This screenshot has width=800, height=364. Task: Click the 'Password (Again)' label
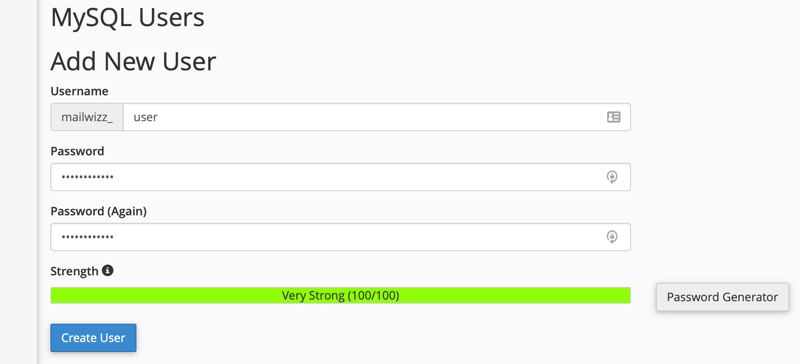click(x=98, y=211)
